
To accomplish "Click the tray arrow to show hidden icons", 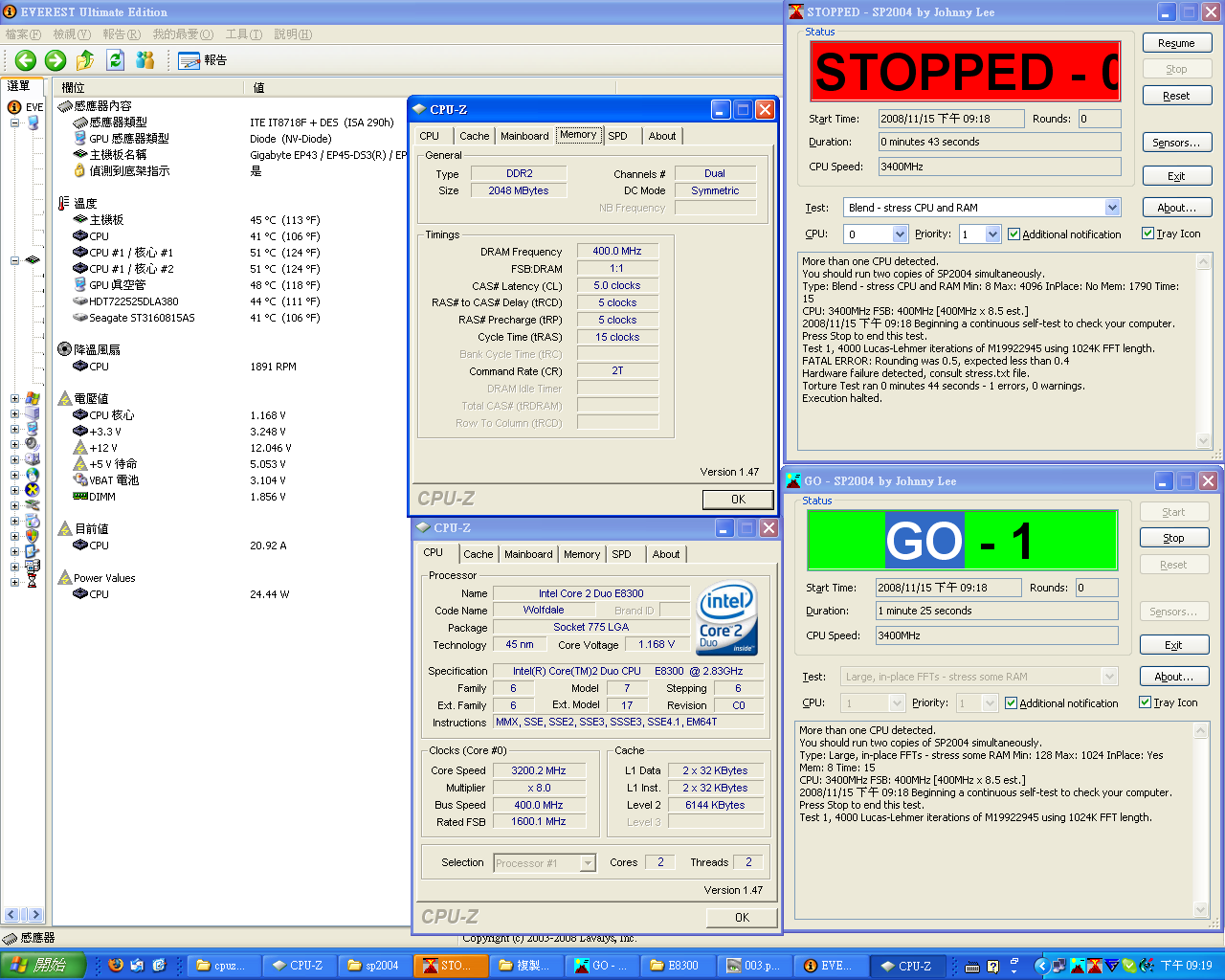I will (x=1043, y=967).
